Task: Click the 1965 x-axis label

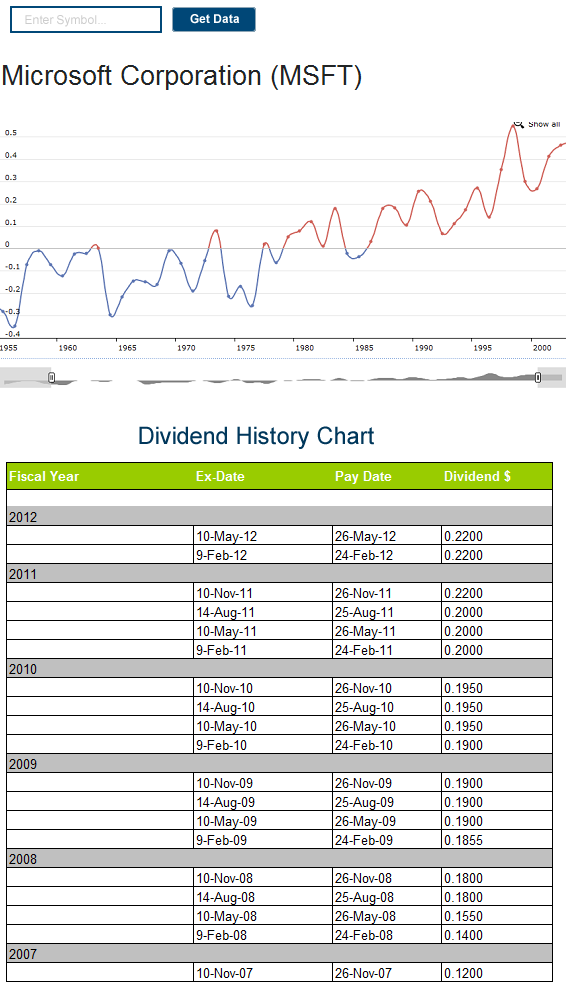Action: click(x=127, y=348)
